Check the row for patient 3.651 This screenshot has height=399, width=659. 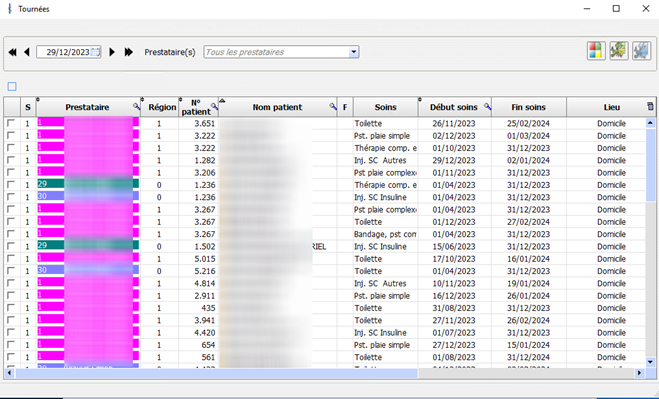tap(11, 123)
